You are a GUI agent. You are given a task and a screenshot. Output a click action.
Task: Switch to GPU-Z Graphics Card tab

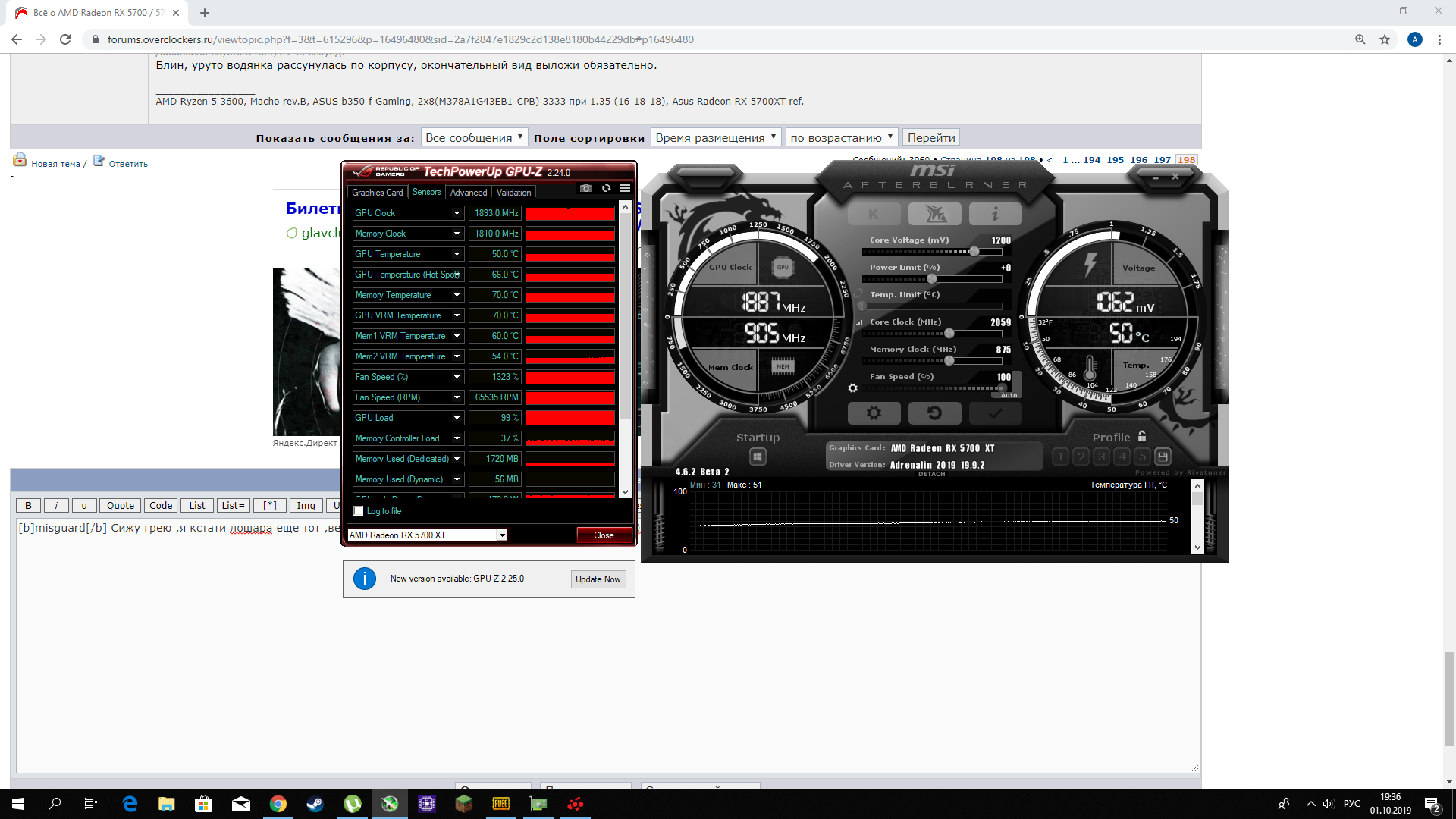[377, 193]
